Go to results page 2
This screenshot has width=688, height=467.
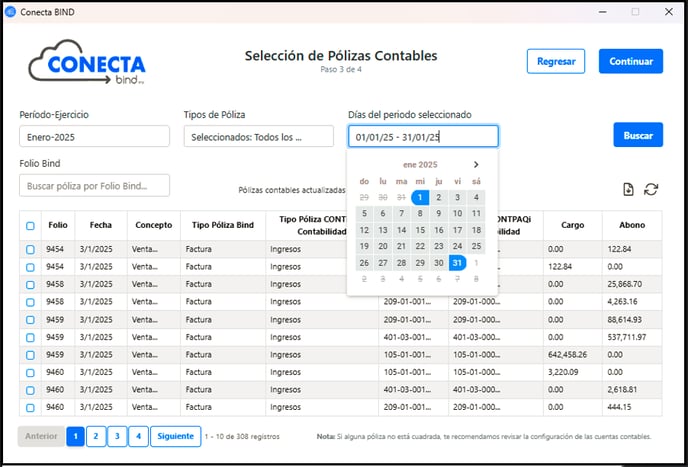click(x=96, y=436)
